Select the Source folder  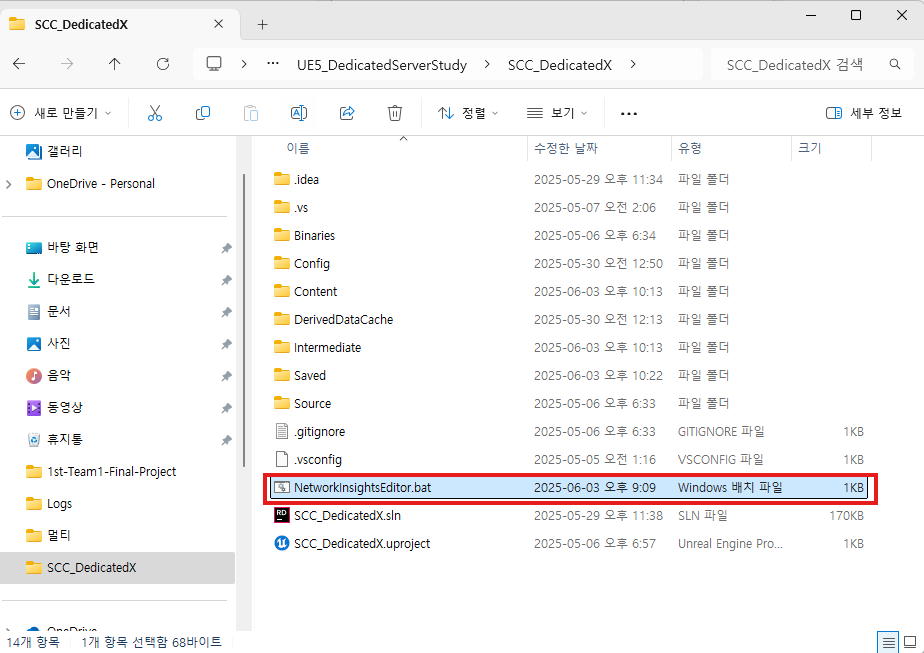pos(569,403)
